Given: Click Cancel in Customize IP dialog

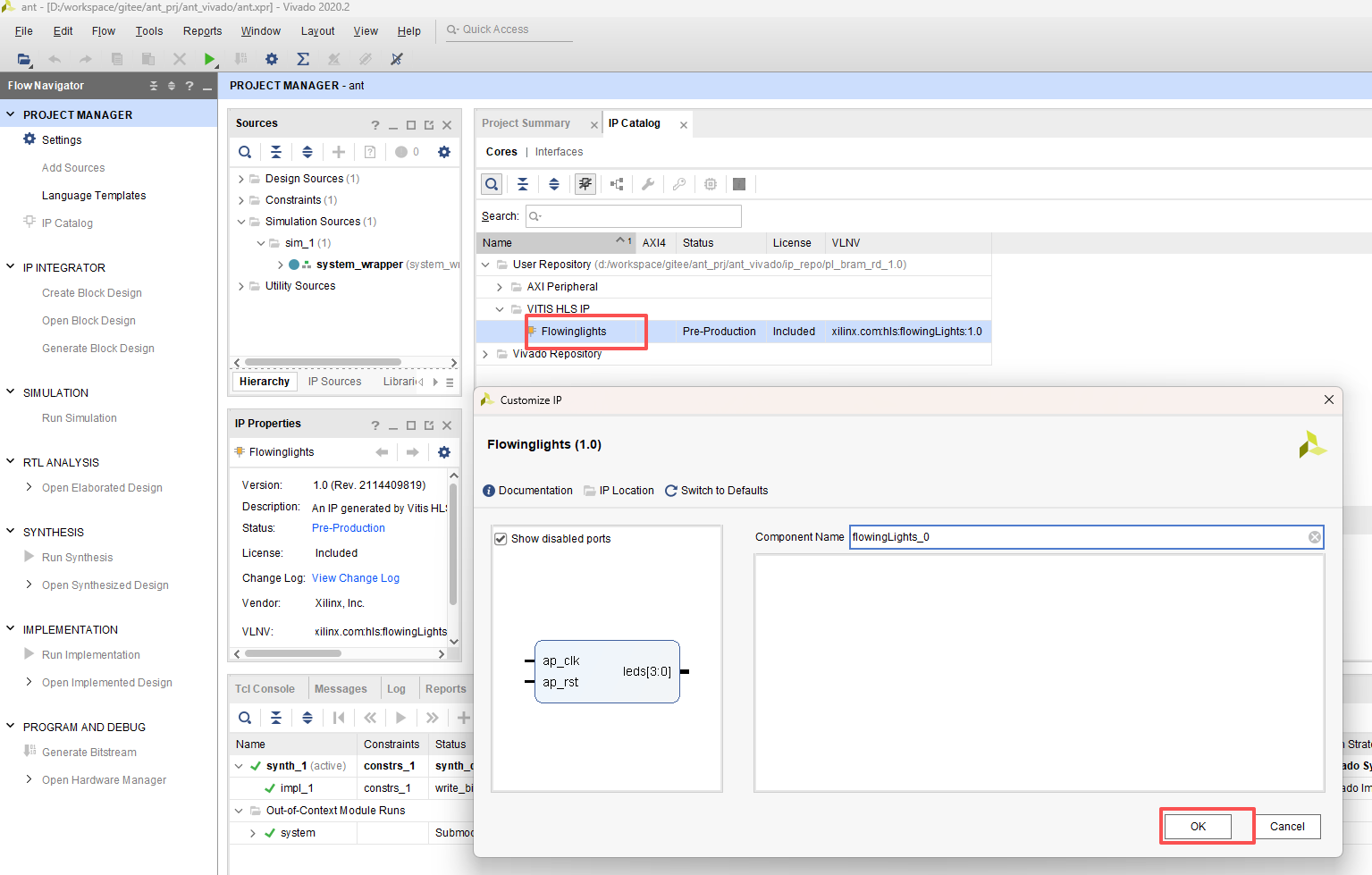Looking at the screenshot, I should pyautogui.click(x=1287, y=827).
